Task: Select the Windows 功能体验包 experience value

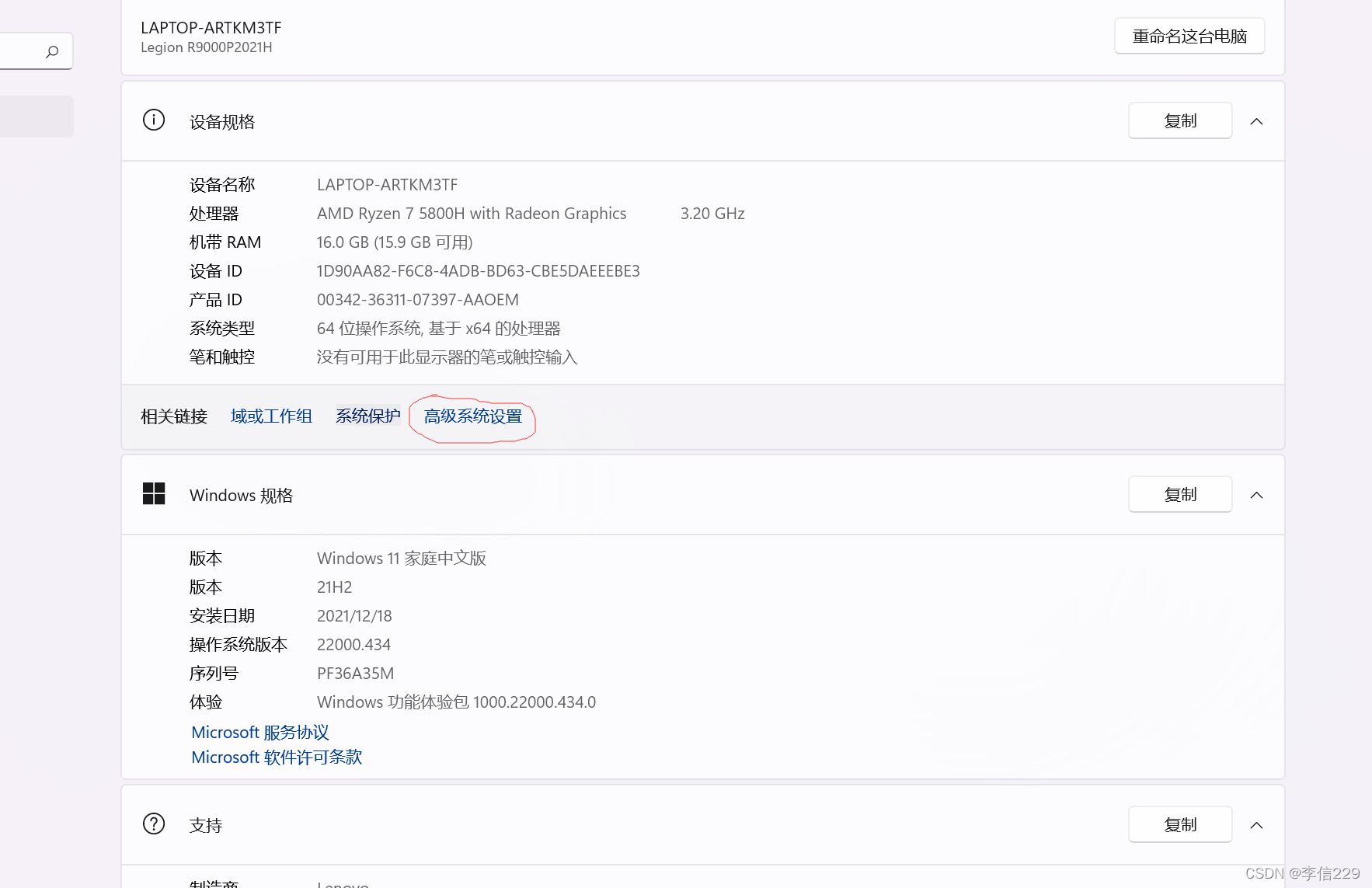Action: point(456,702)
